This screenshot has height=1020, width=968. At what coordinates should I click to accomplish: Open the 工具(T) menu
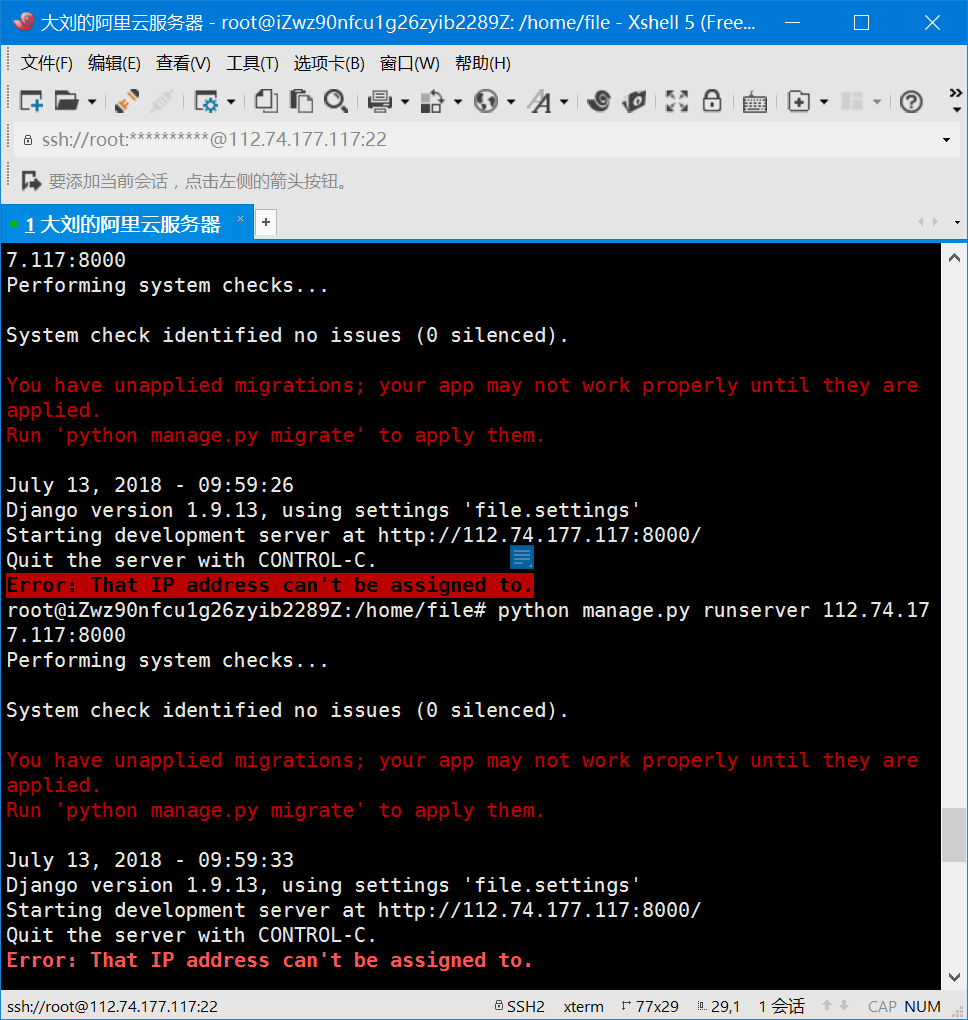(252, 64)
